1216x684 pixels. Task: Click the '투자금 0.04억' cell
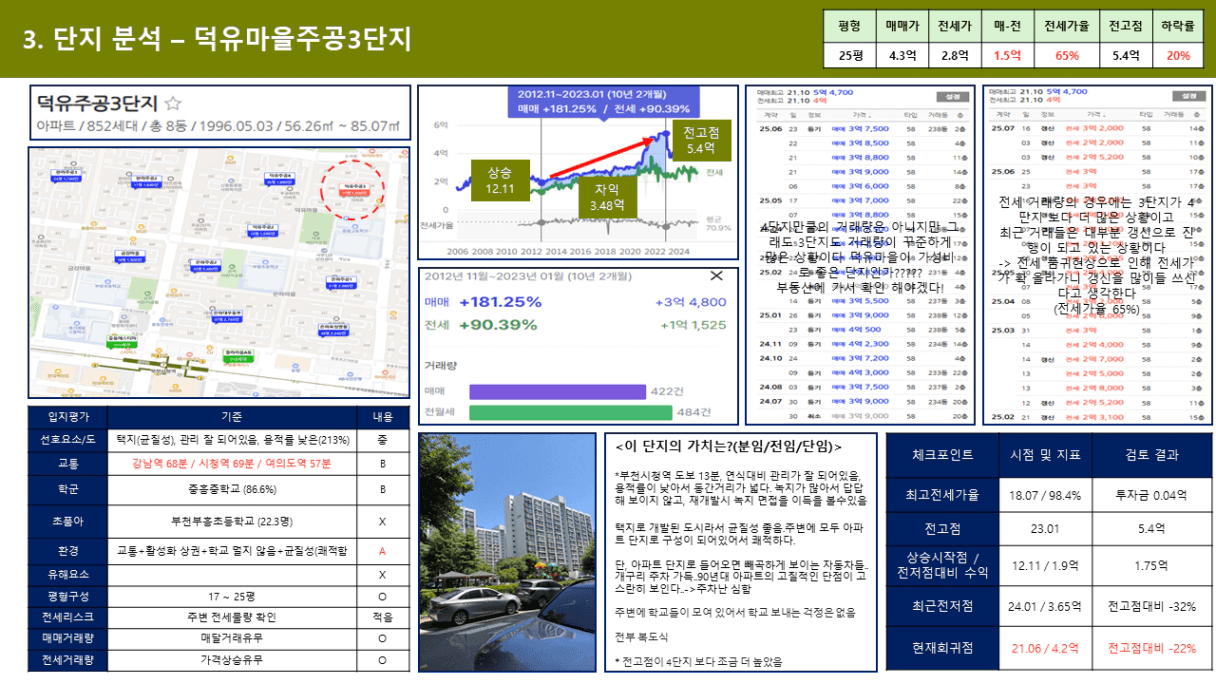coord(1152,494)
